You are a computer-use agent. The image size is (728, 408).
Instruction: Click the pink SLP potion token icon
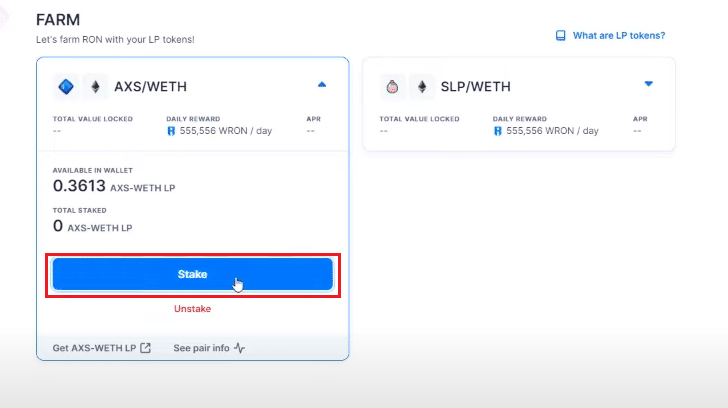click(392, 86)
